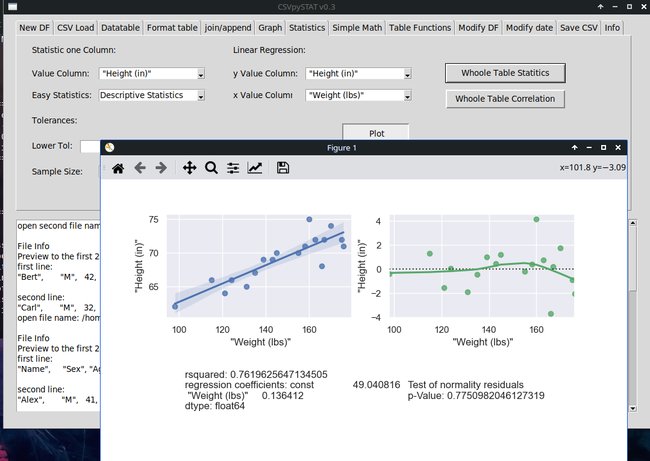Screen dimensions: 650x461
Task: Switch to the Modify date tab
Action: coord(529,28)
